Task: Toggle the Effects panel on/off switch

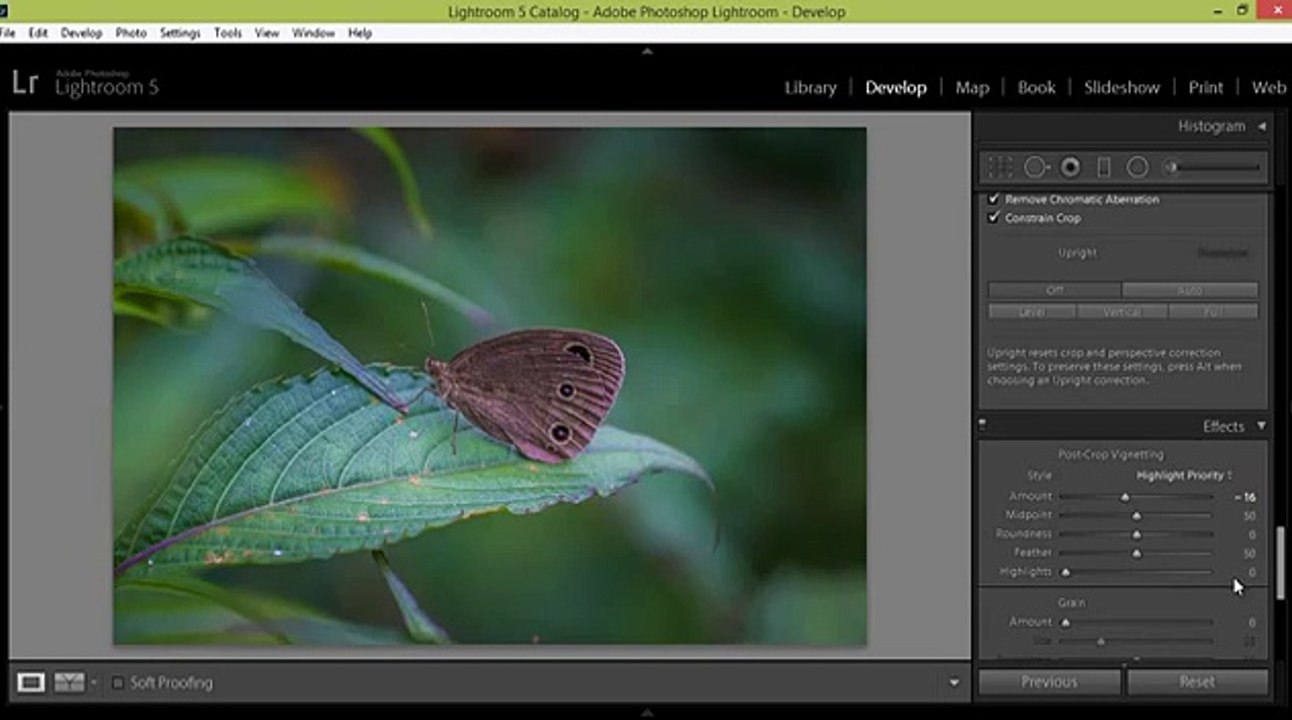Action: click(x=982, y=425)
